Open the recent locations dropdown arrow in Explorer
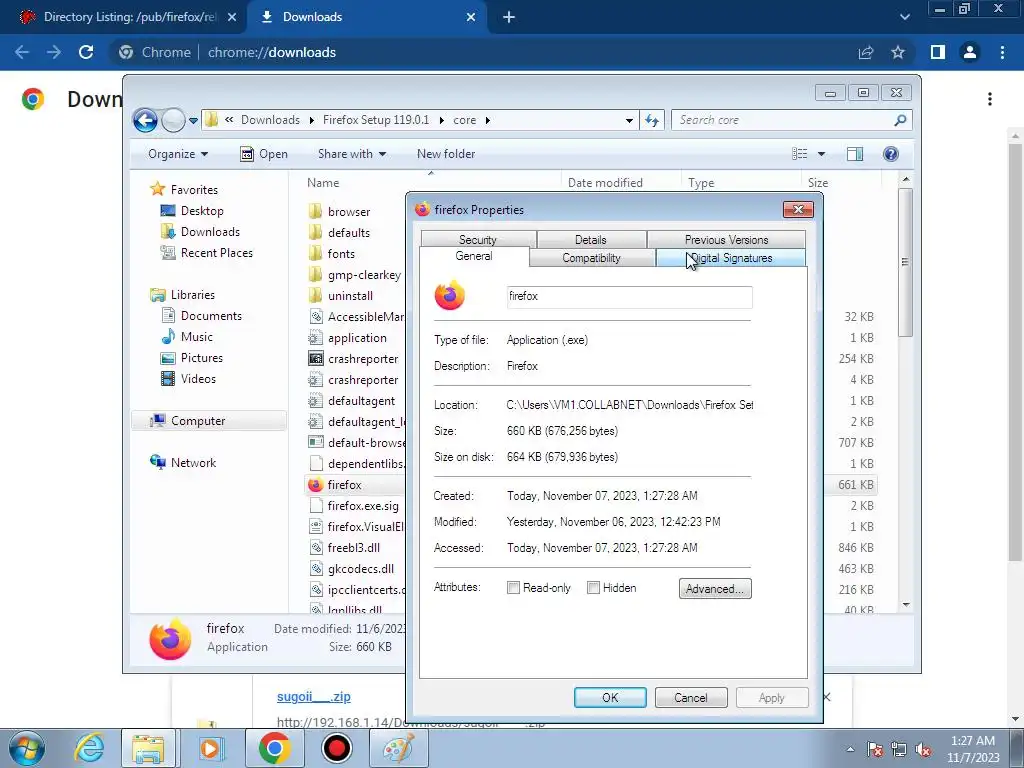The height and width of the screenshot is (768, 1024). pos(193,121)
